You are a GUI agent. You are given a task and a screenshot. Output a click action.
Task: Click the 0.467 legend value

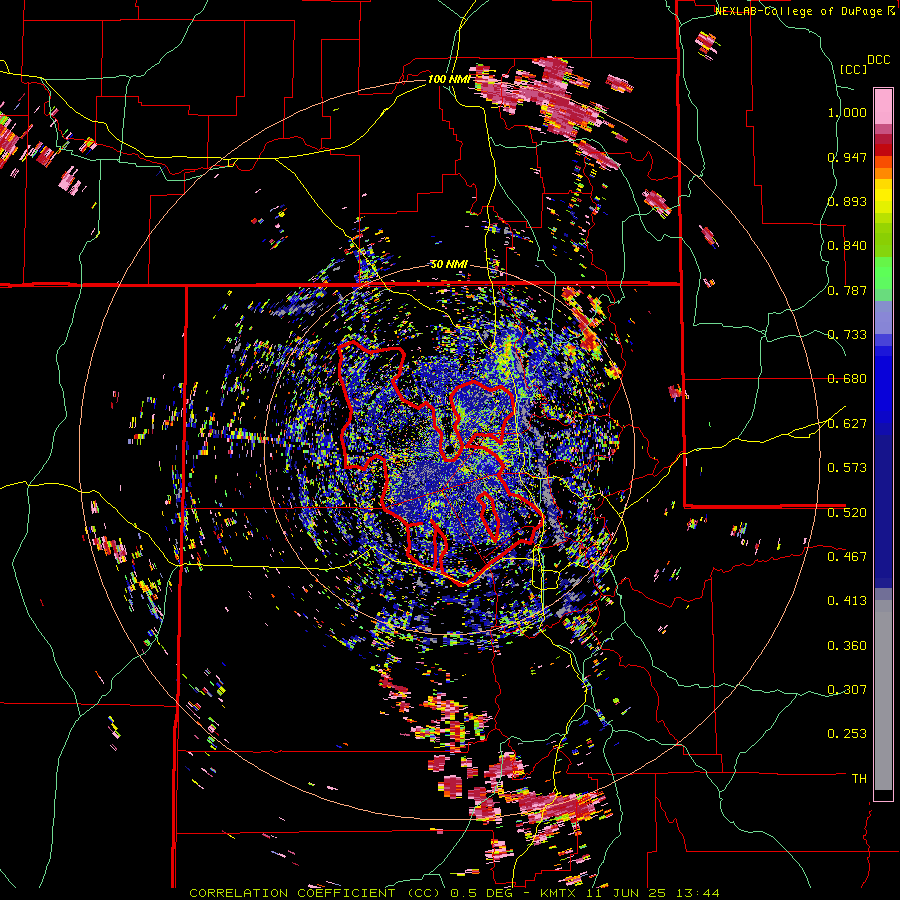847,556
